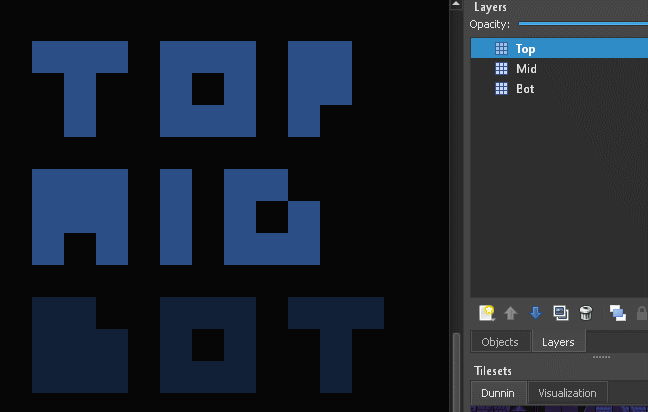Viewport: 648px width, 412px height.
Task: Select the Mid layer row
Action: click(559, 68)
